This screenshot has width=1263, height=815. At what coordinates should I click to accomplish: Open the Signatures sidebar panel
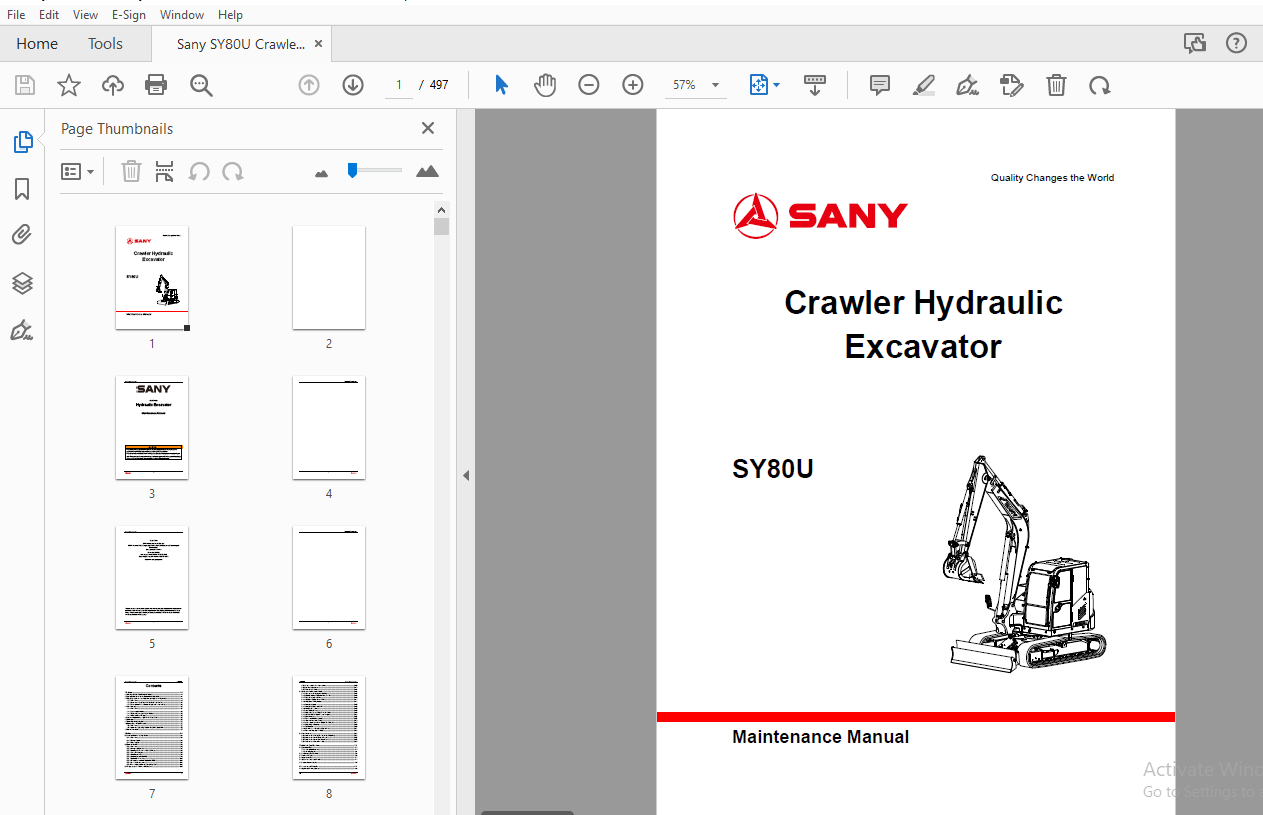pyautogui.click(x=22, y=330)
